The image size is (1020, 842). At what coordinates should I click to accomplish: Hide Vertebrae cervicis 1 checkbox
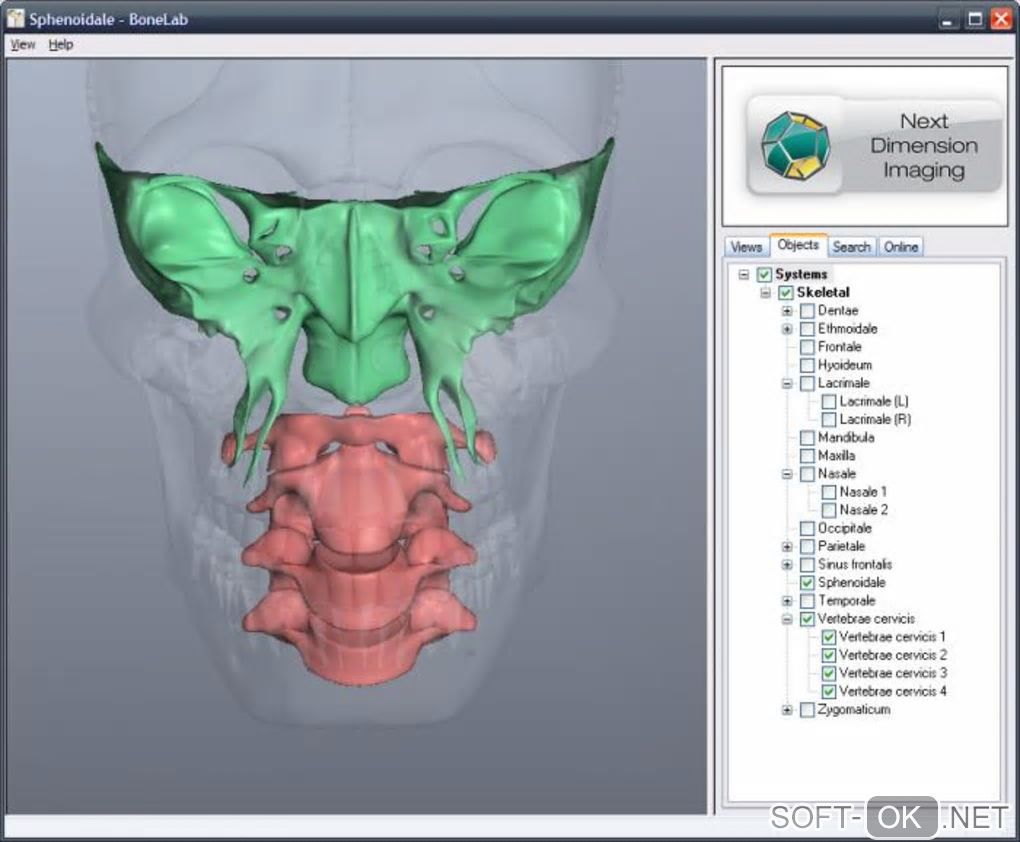pyautogui.click(x=828, y=637)
